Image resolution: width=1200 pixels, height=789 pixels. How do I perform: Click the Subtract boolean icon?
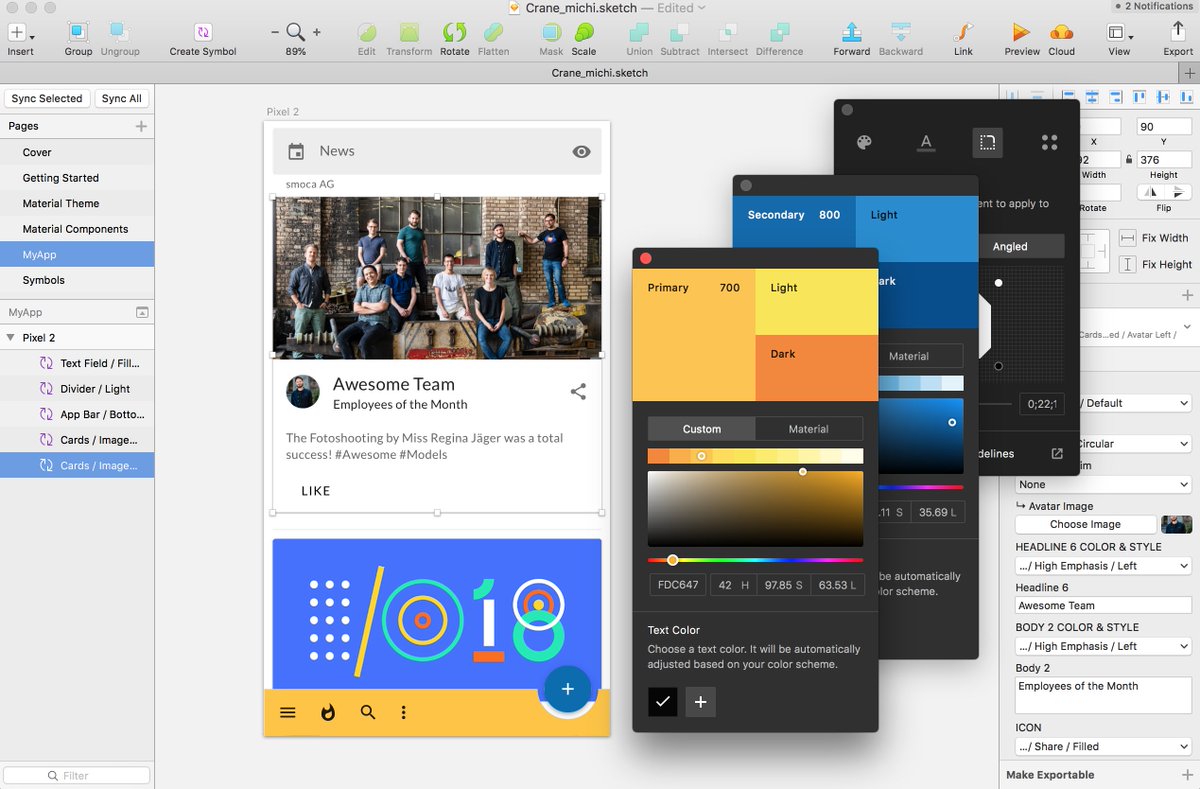click(680, 33)
